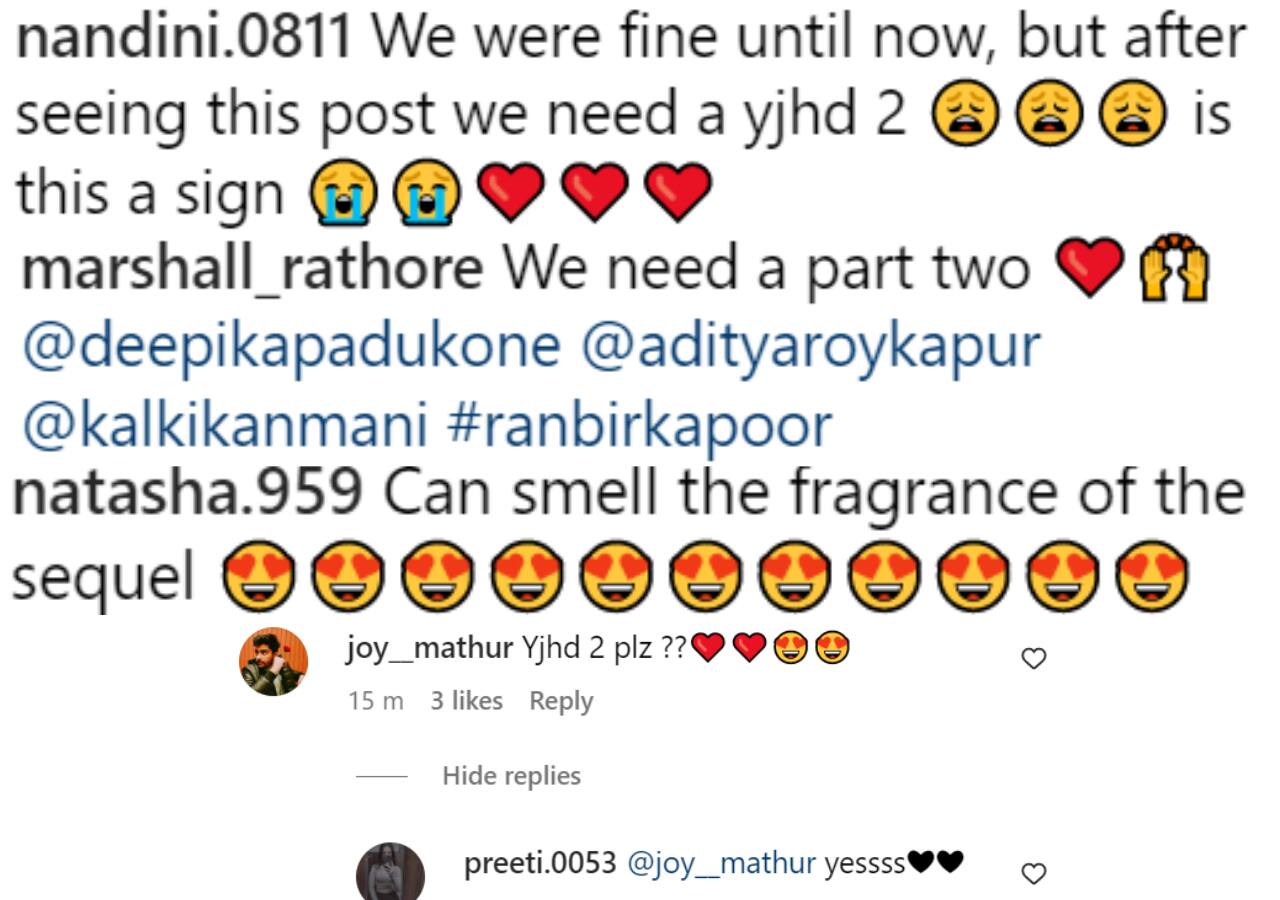Follow the @joy__mathur mention in the reply
The height and width of the screenshot is (900, 1280).
pyautogui.click(x=721, y=863)
